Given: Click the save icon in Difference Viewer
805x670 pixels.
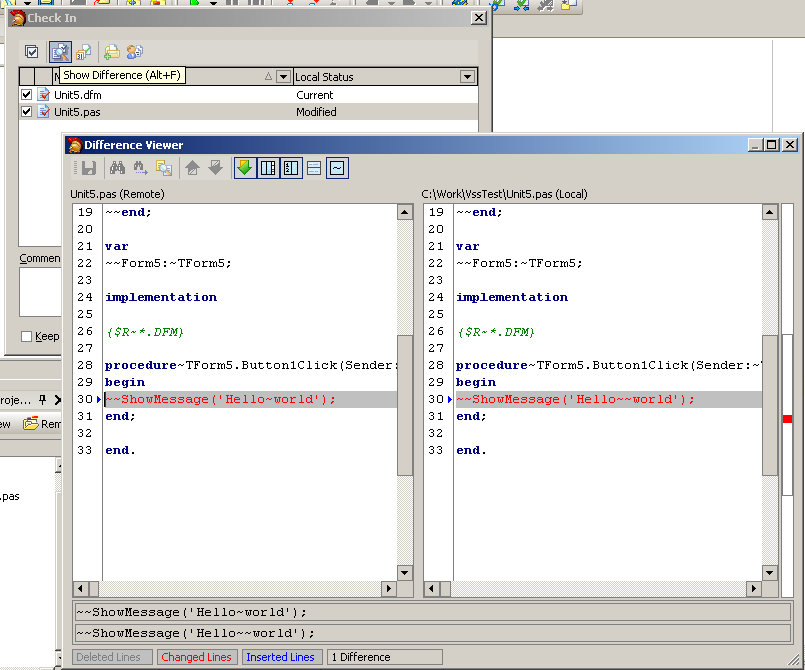Looking at the screenshot, I should (88, 168).
